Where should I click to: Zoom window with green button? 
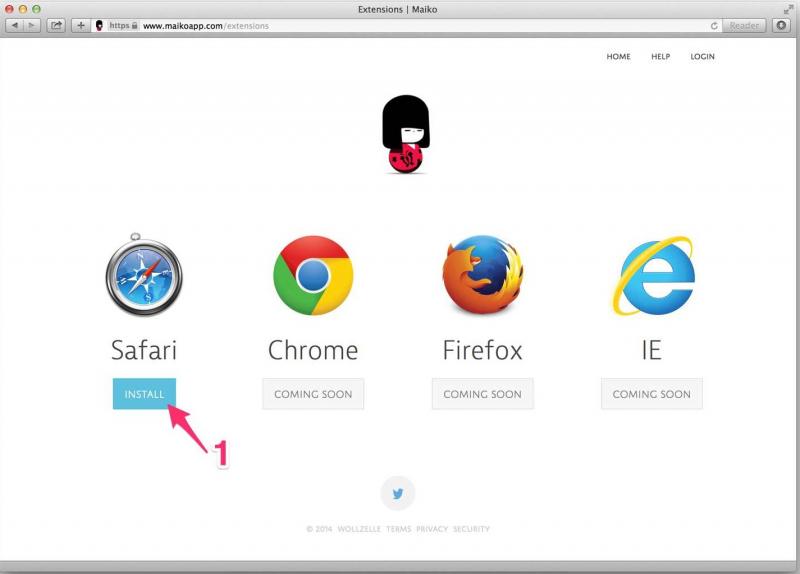[x=36, y=9]
